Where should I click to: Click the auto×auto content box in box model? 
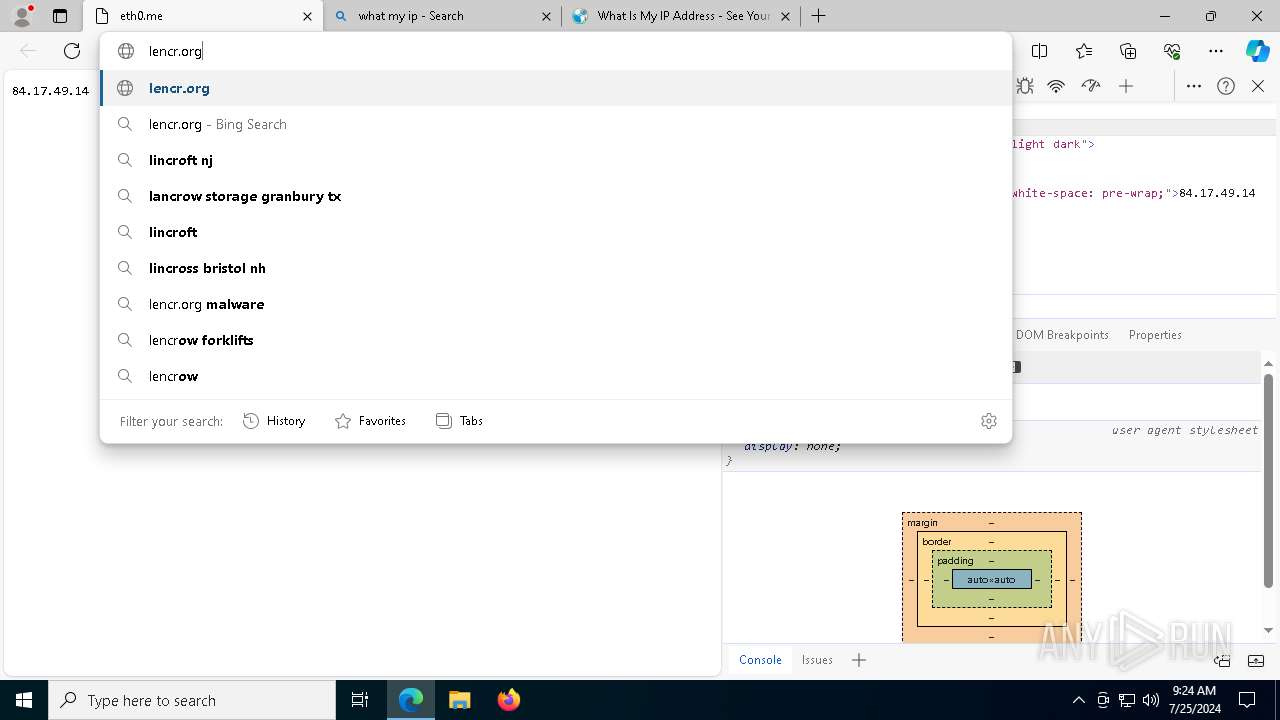coord(991,579)
